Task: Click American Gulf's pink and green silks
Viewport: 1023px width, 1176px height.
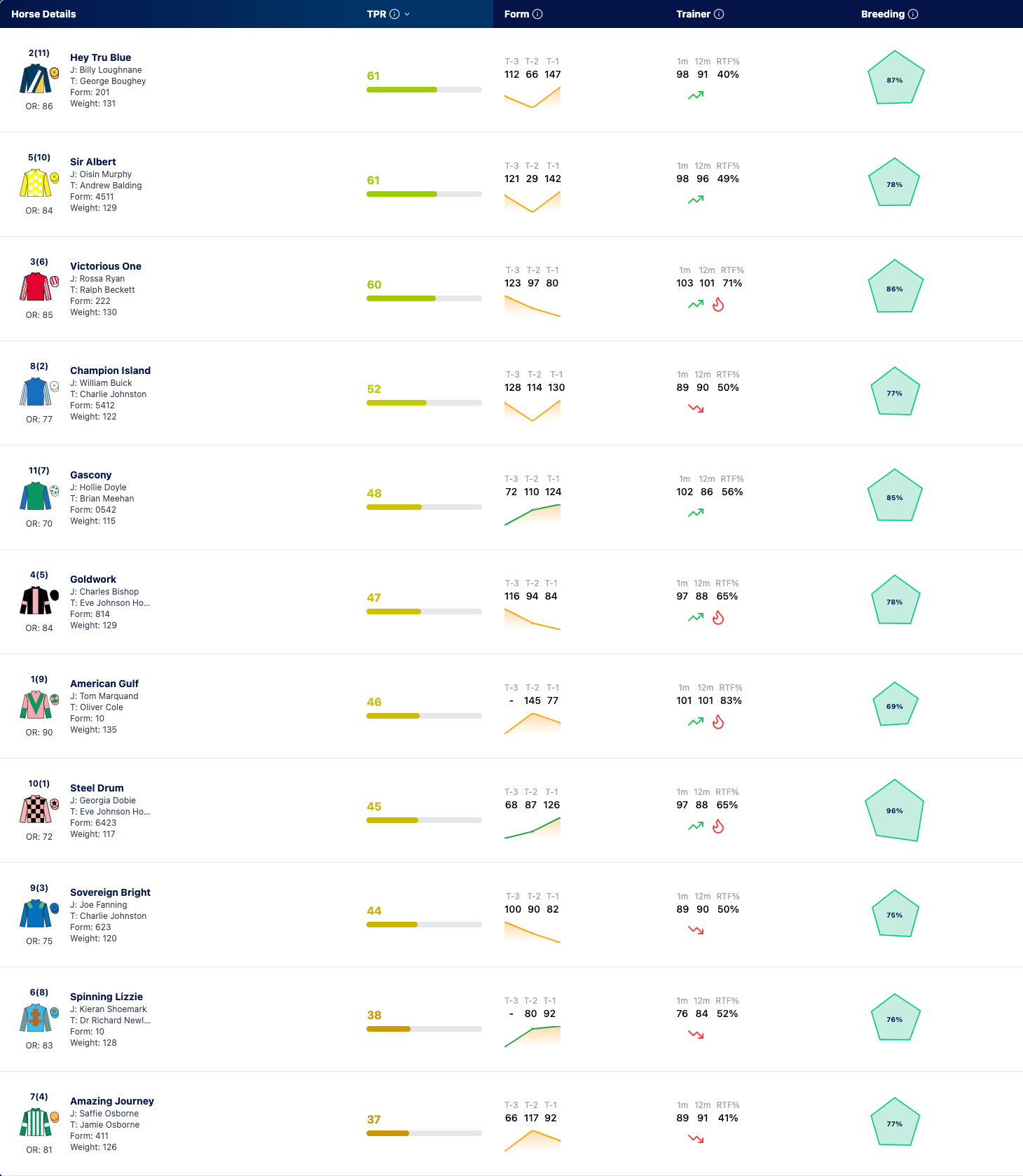Action: pyautogui.click(x=35, y=705)
